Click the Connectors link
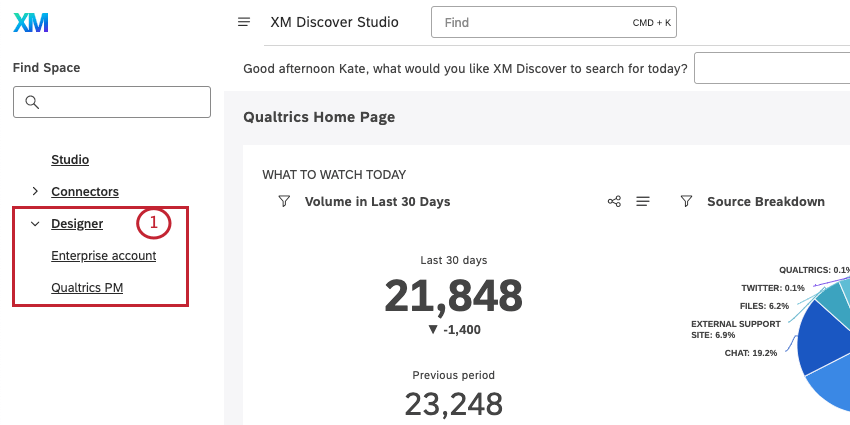 pos(85,191)
